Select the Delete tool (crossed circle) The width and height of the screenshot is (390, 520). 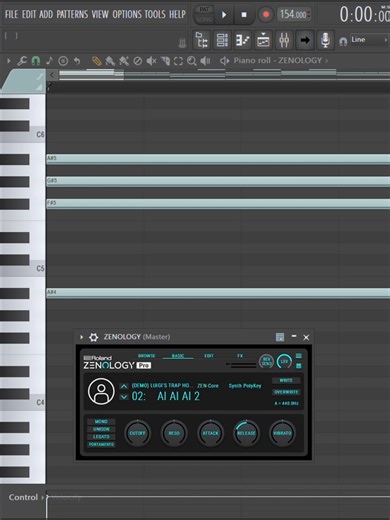coord(137,61)
